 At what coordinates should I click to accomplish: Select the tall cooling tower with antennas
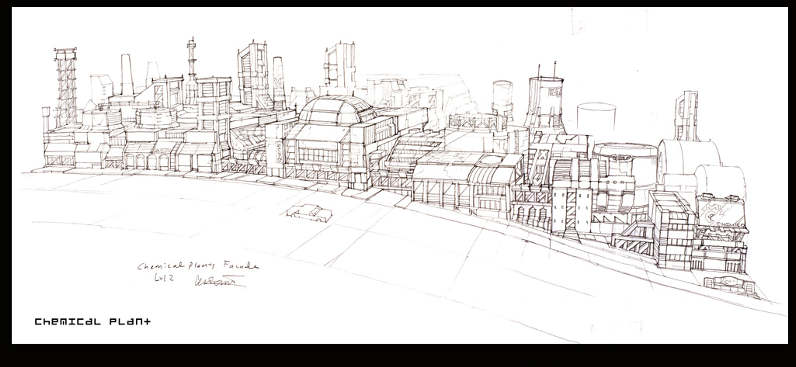(545, 100)
